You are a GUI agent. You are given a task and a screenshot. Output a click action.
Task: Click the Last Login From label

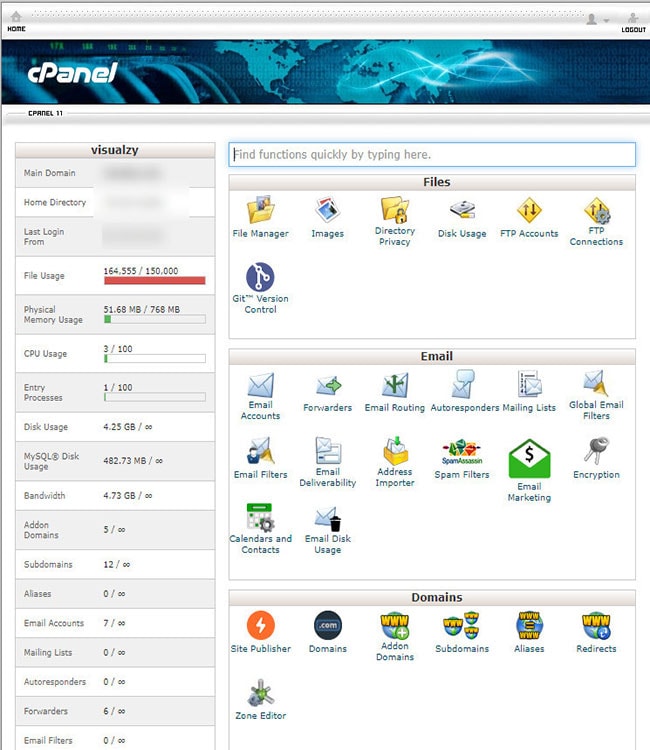44,236
